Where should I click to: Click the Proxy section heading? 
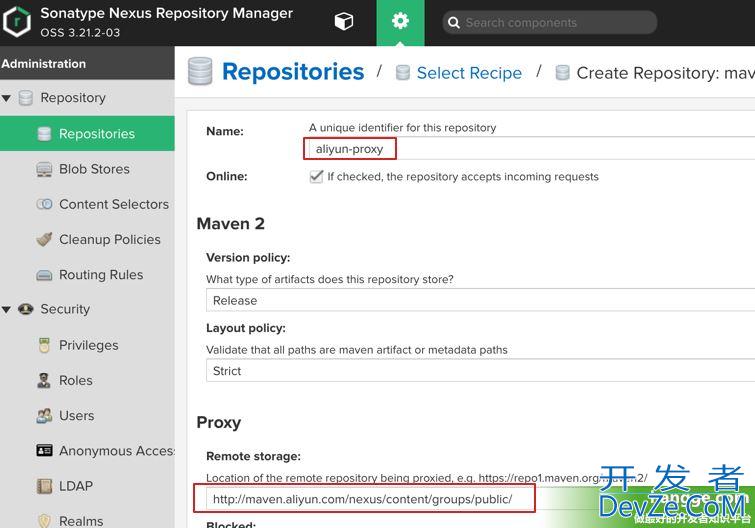tap(219, 422)
